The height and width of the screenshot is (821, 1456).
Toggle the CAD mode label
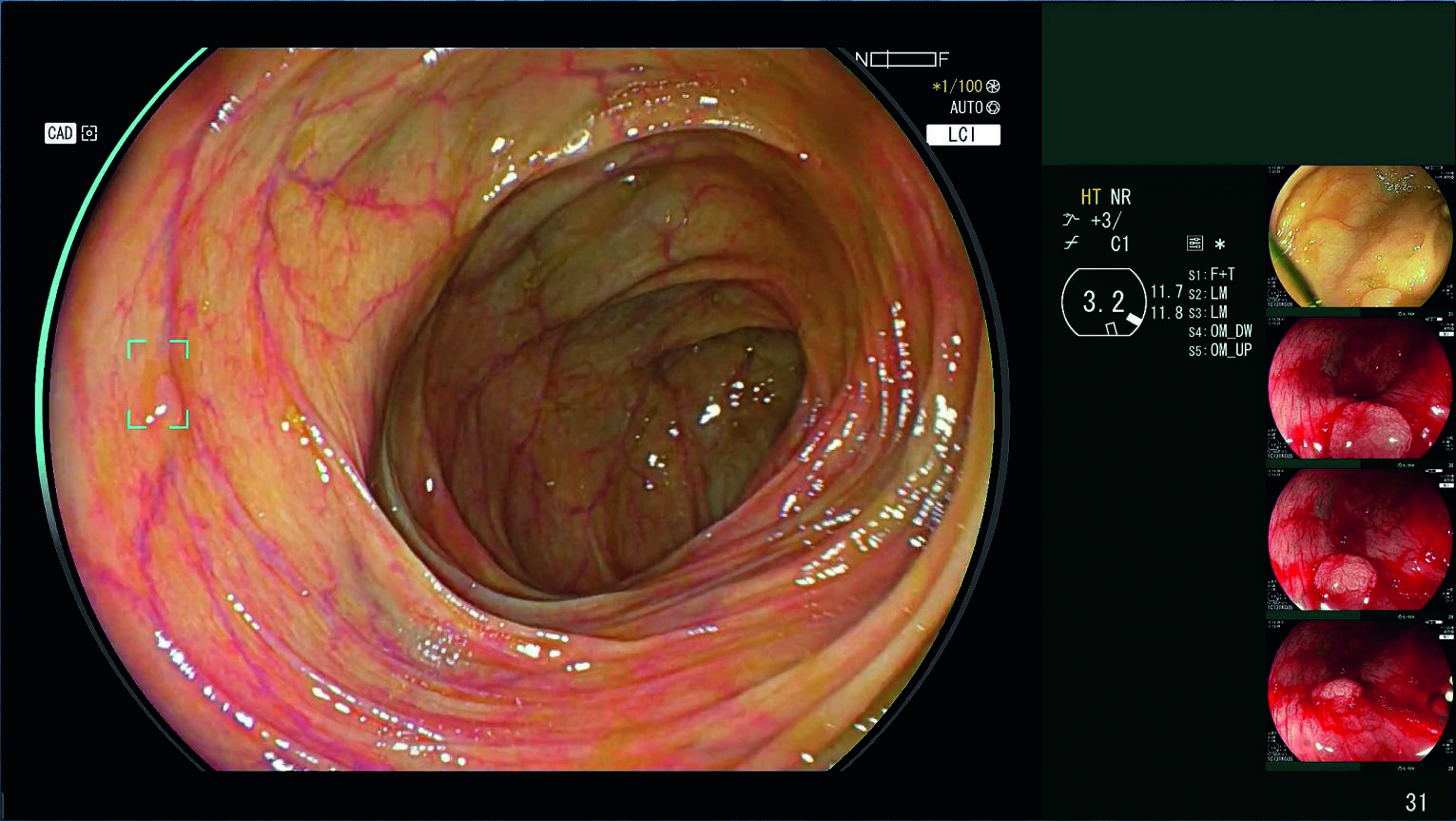click(60, 133)
